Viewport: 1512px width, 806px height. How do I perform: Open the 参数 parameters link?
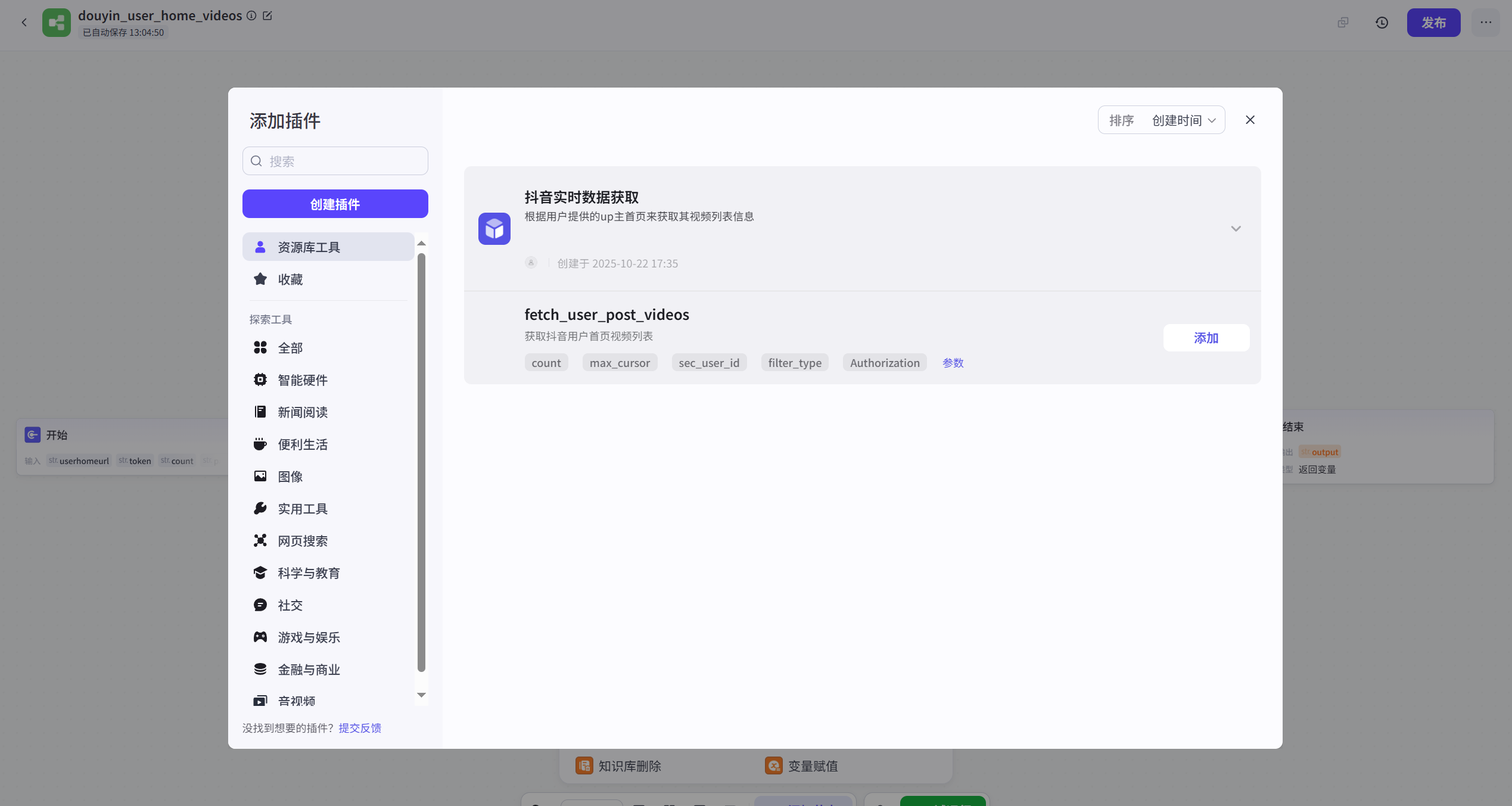953,363
